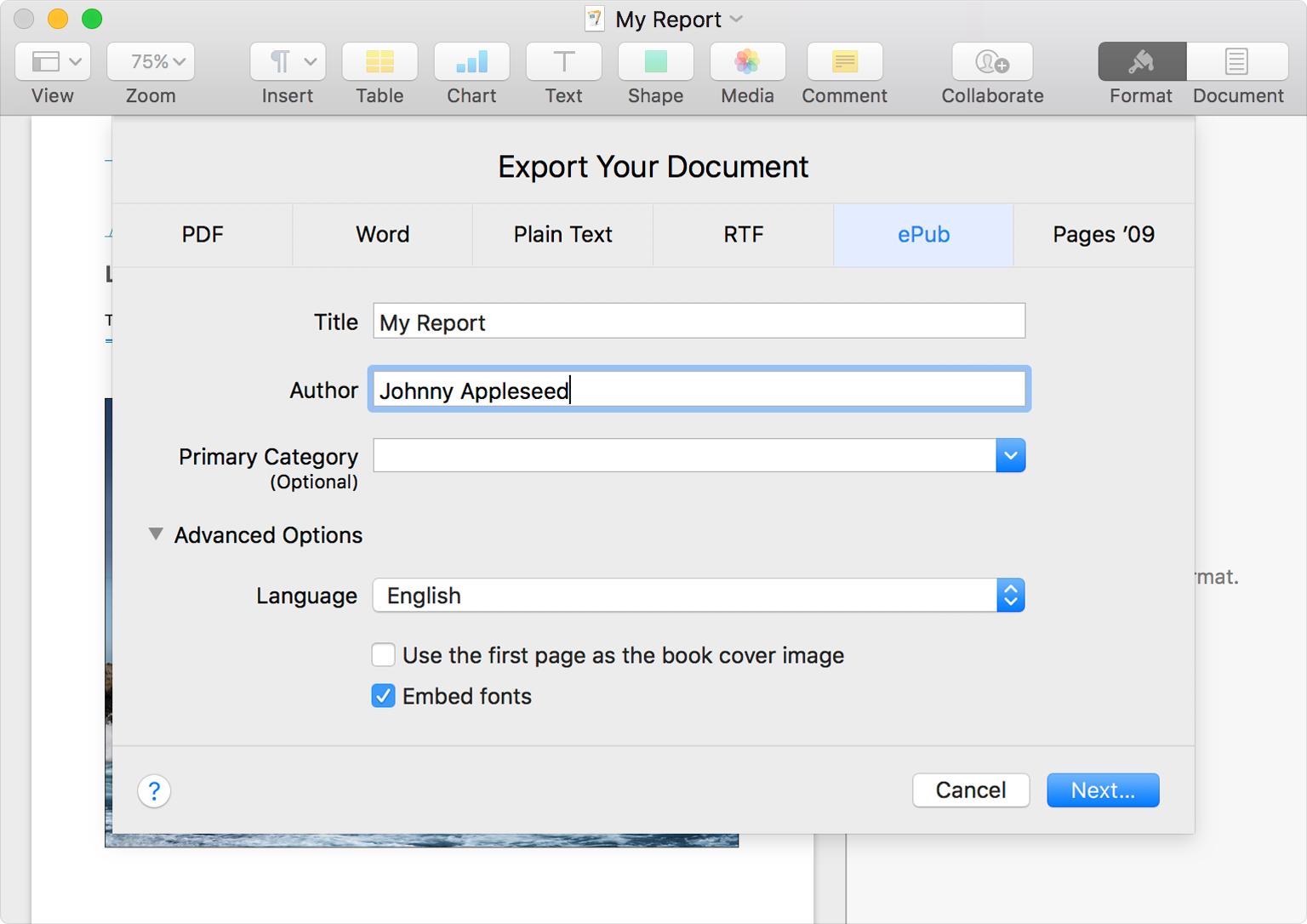Screen dimensions: 1307x924
Task: Switch to the PDF export tab
Action: (203, 235)
